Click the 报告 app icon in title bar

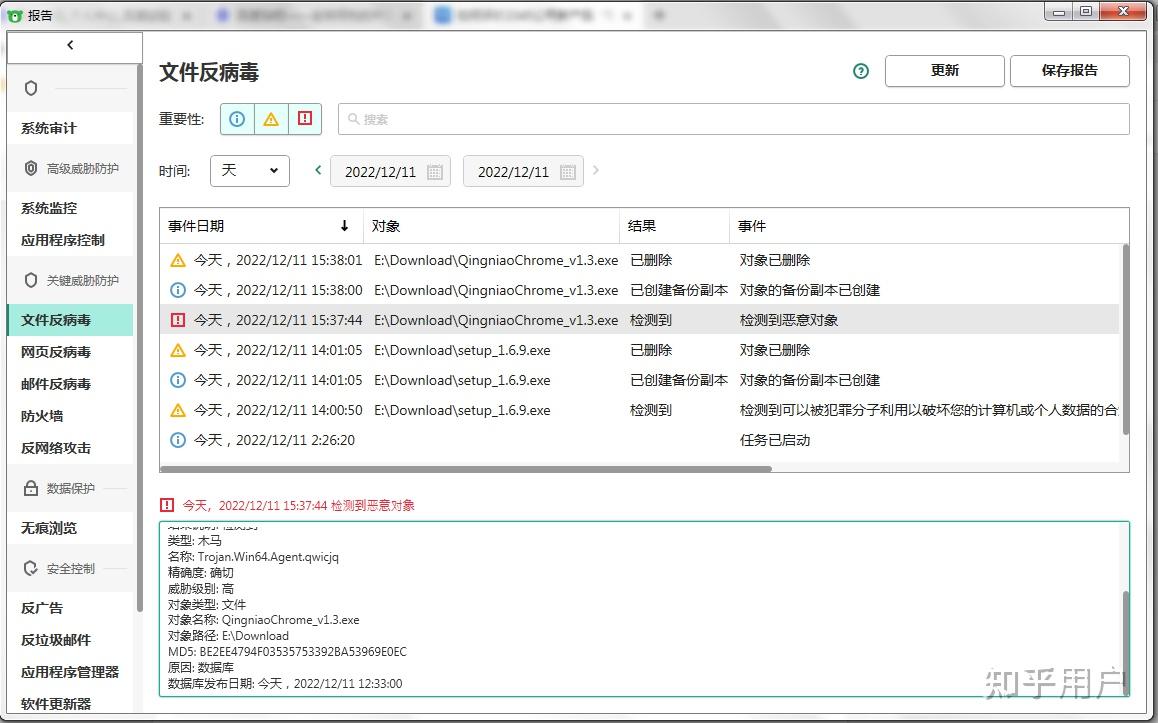pos(12,14)
